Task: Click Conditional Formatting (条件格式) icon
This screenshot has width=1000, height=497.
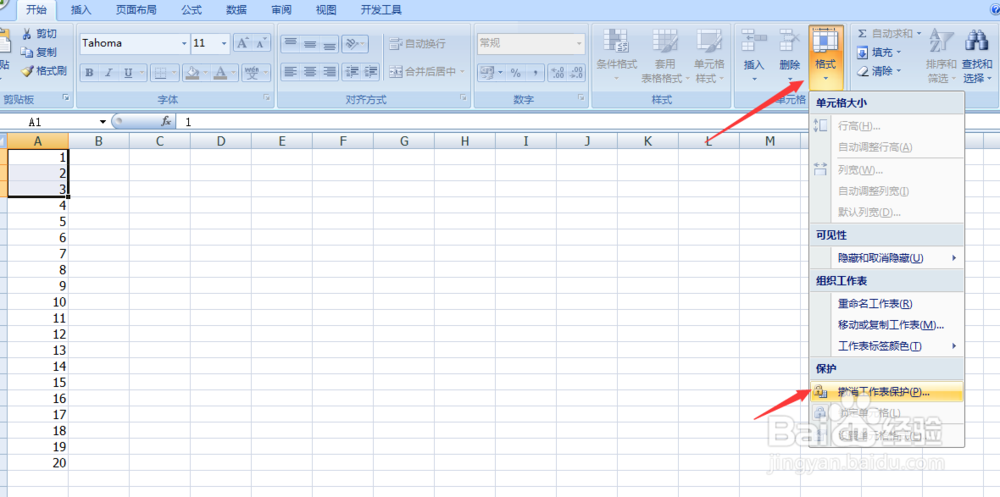Action: (x=617, y=41)
